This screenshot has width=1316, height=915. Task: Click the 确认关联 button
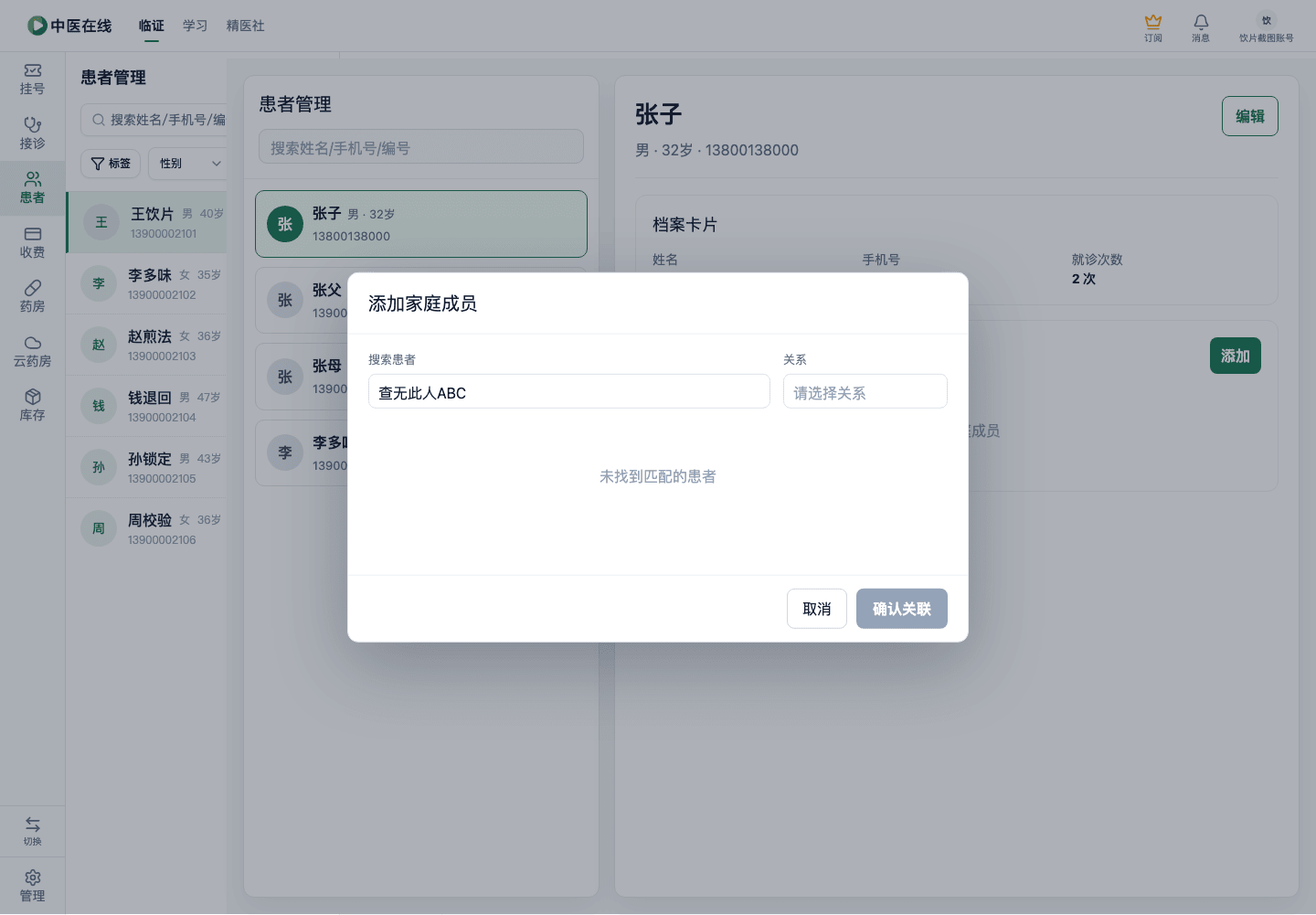902,609
